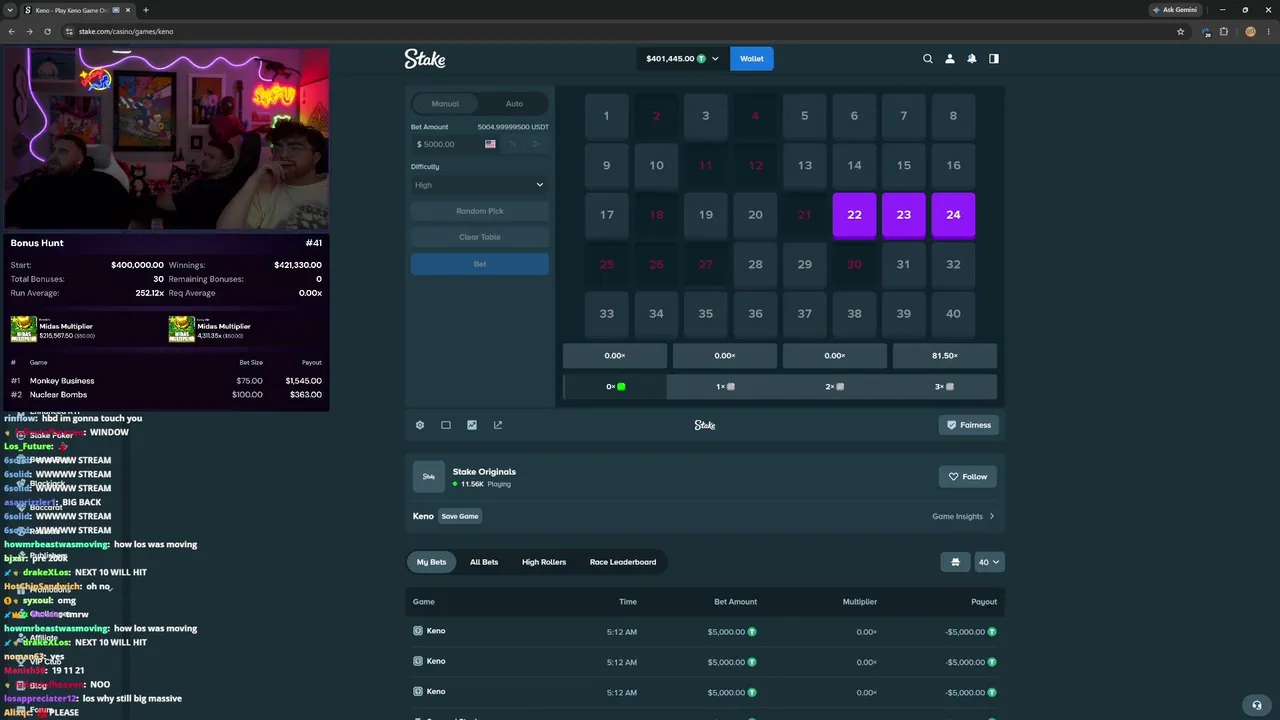Click the Bet Amount input field
The image size is (1280, 720).
(448, 144)
